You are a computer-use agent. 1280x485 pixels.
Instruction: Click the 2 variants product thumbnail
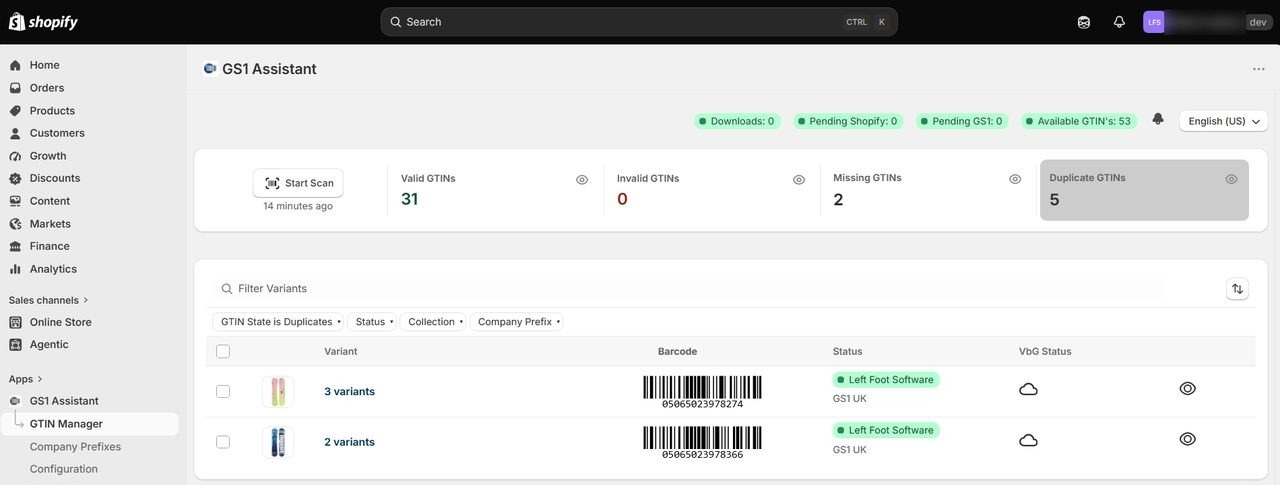pos(278,442)
